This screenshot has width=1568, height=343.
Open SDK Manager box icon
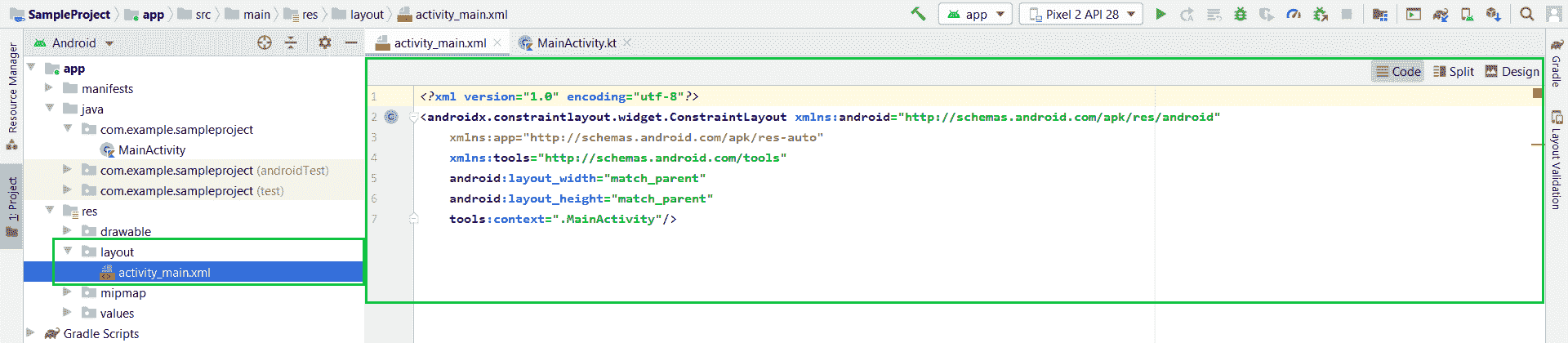coord(1493,14)
